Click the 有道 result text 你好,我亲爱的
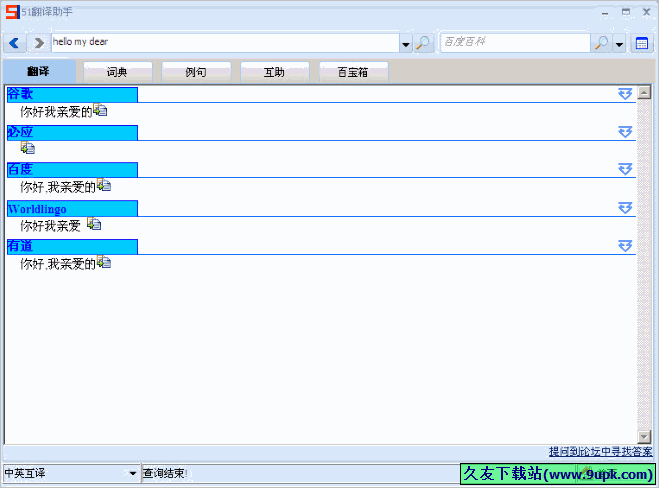Screen dimensions: 659x488 click(58, 264)
